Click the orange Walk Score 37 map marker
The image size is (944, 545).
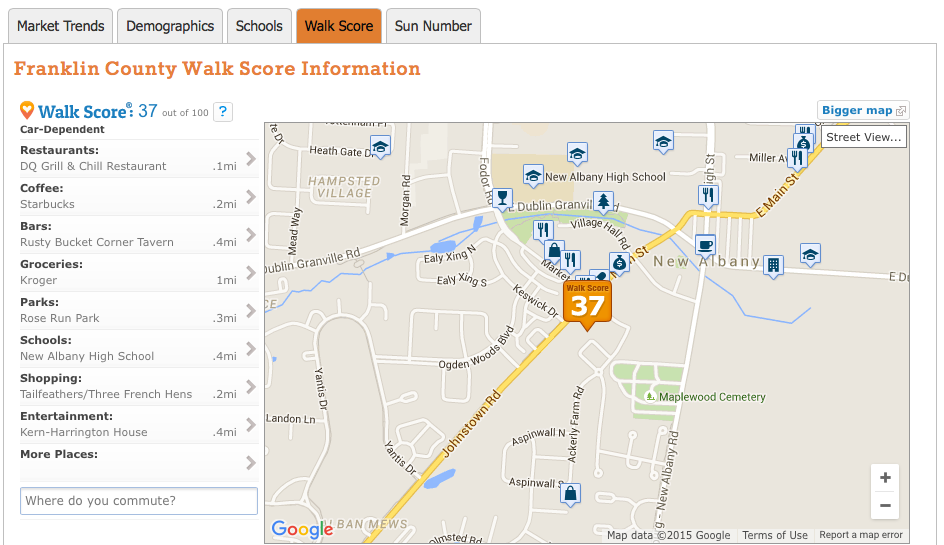[587, 304]
